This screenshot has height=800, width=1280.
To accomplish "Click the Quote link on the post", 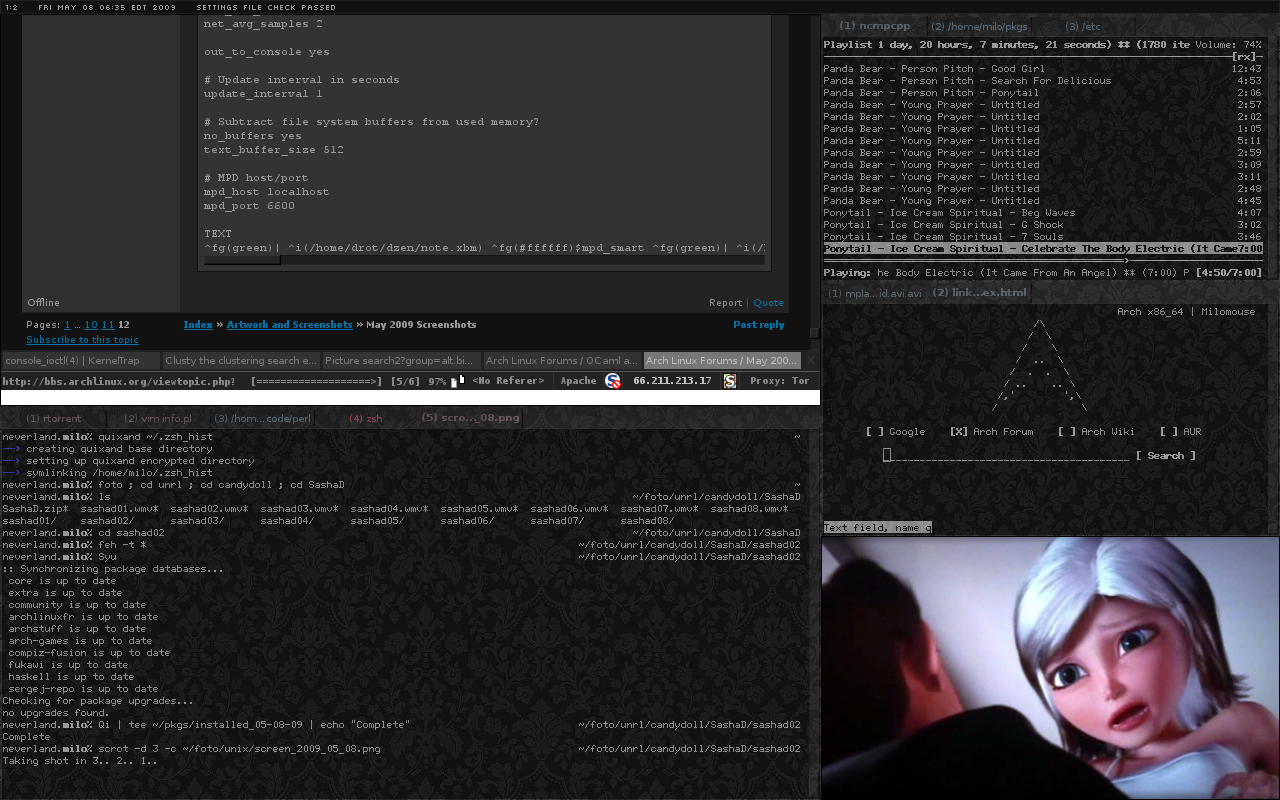I will [768, 303].
